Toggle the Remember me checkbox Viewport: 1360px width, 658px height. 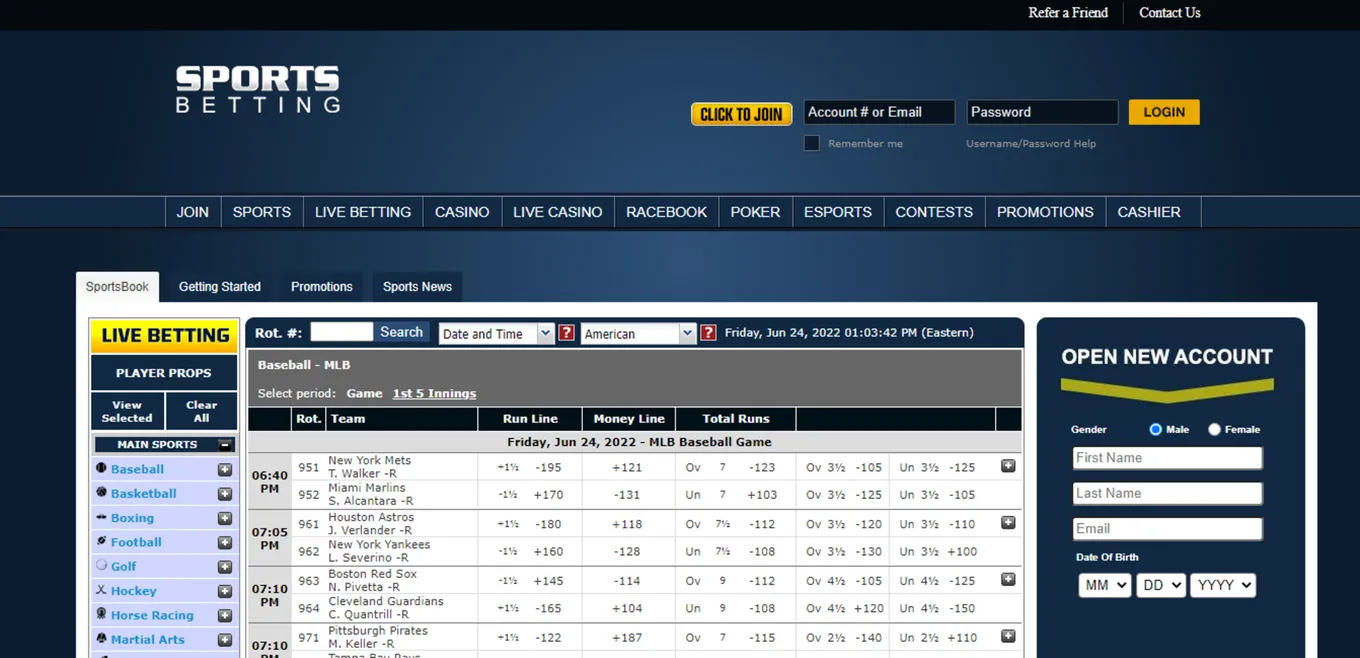[812, 143]
